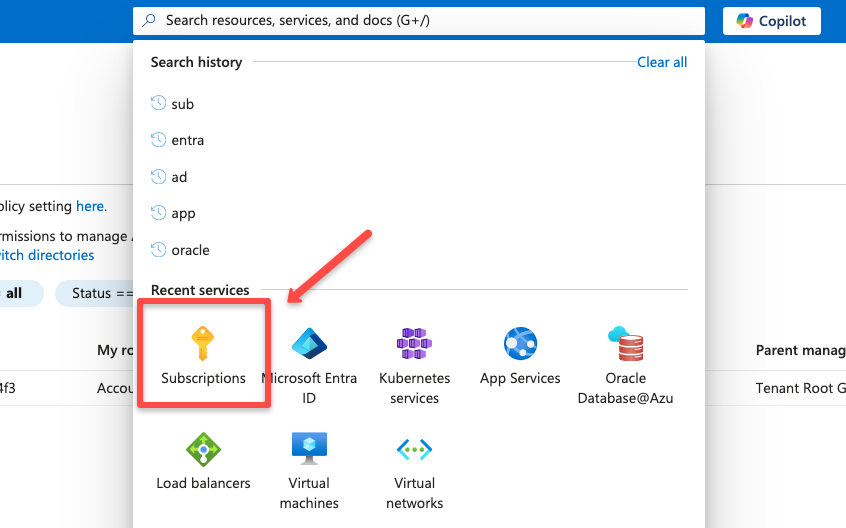The height and width of the screenshot is (528, 846).
Task: Open the Virtual machines monitor icon
Action: [x=309, y=448]
